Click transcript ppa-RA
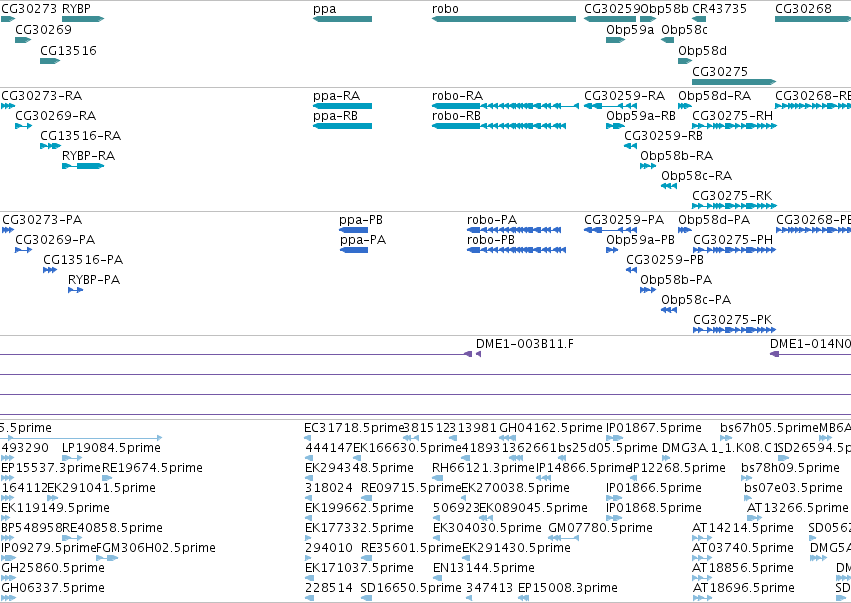The image size is (851, 603). [x=342, y=106]
